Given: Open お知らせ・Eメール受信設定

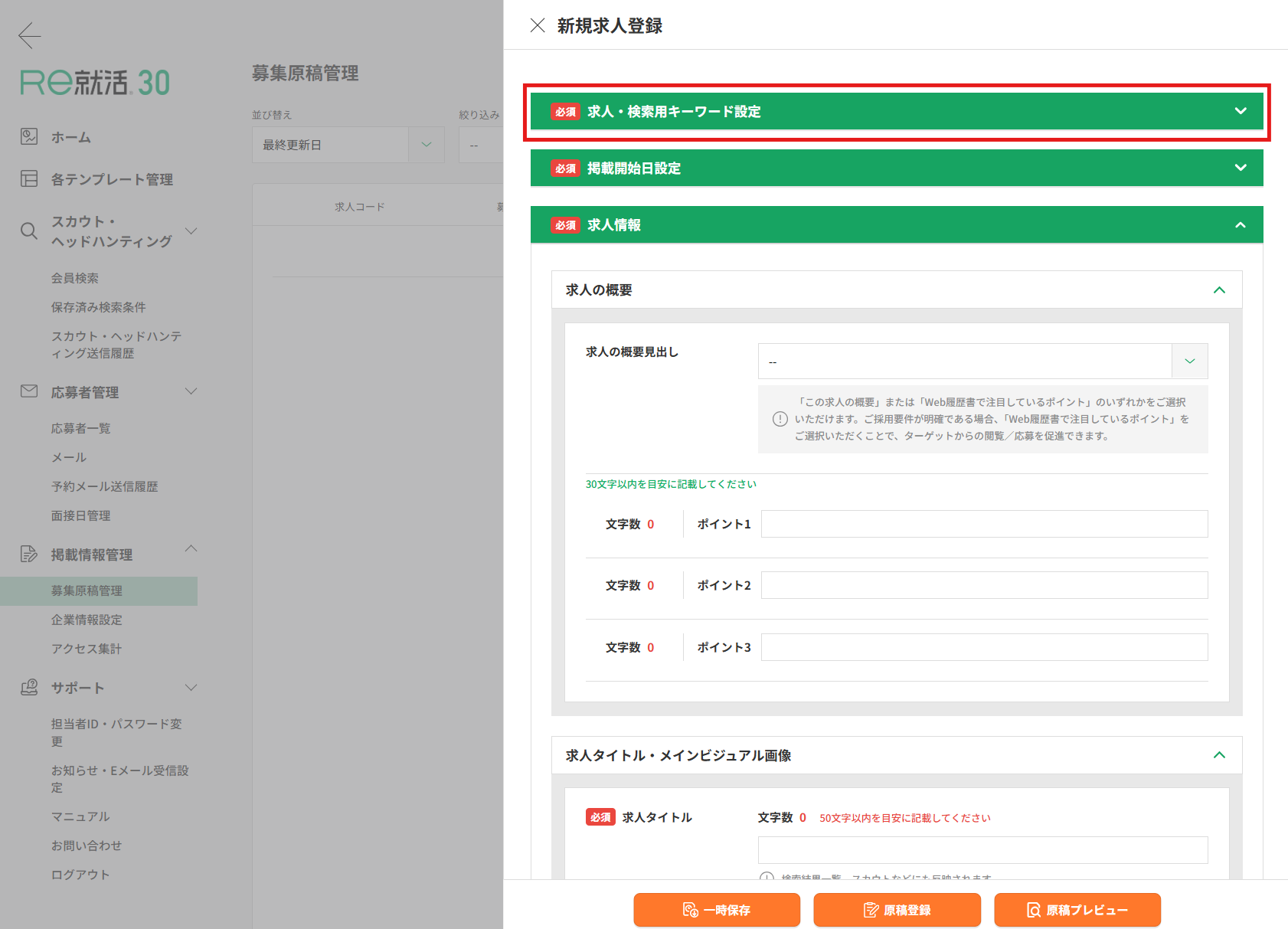Looking at the screenshot, I should point(119,779).
